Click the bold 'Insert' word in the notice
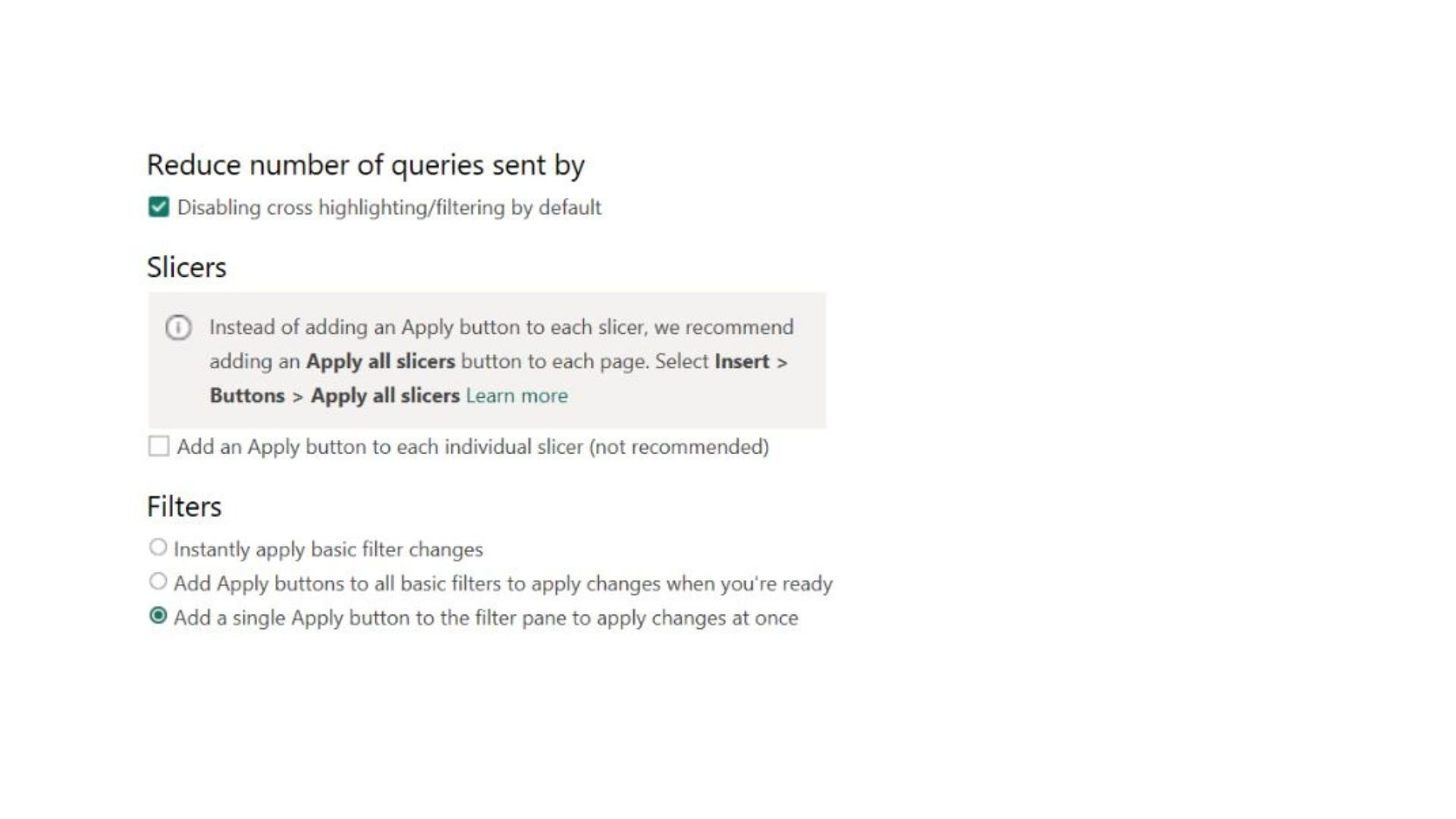The width and height of the screenshot is (1456, 819). pos(742,362)
